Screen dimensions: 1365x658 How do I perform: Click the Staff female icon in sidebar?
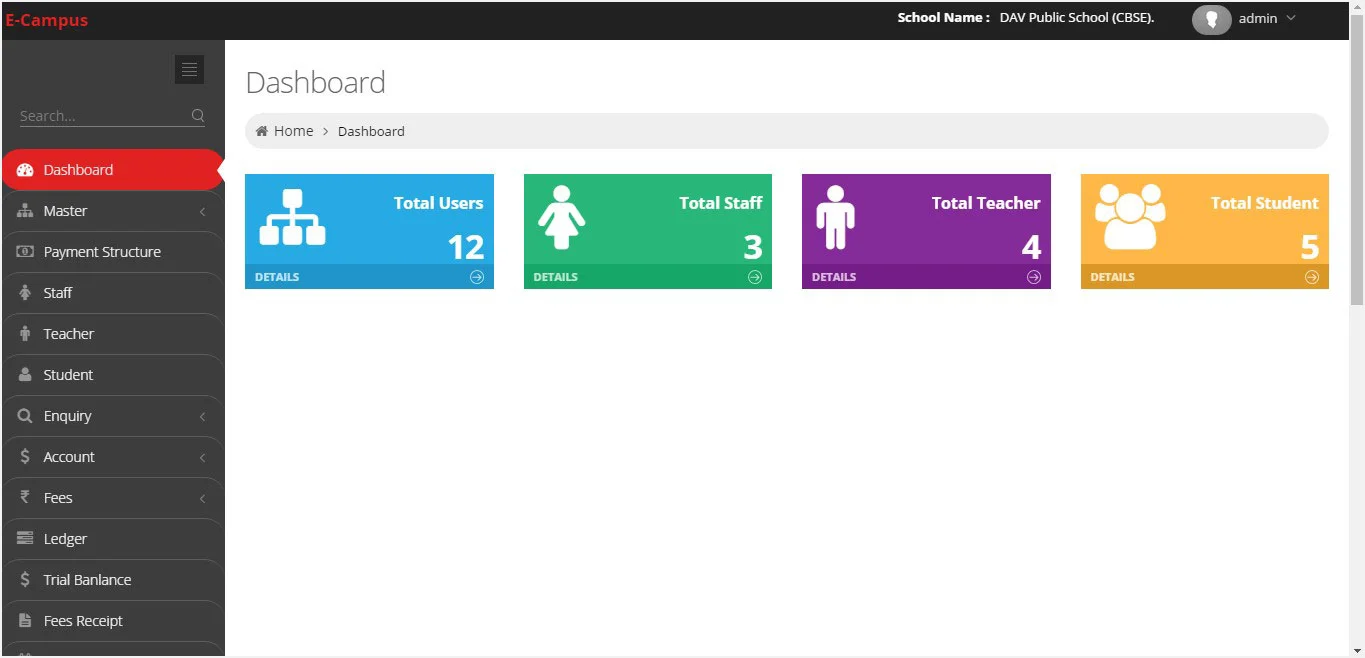point(26,293)
